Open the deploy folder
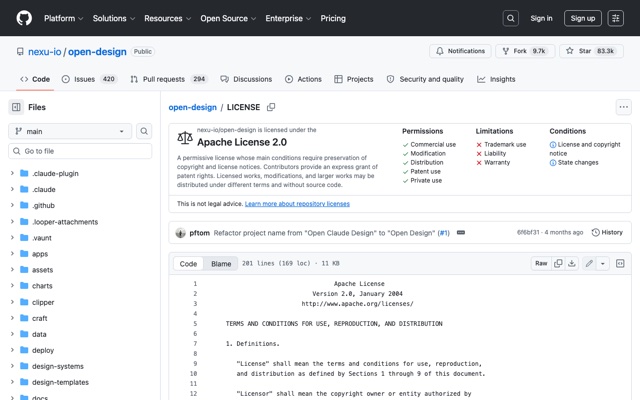Image resolution: width=640 pixels, height=400 pixels. [43, 350]
